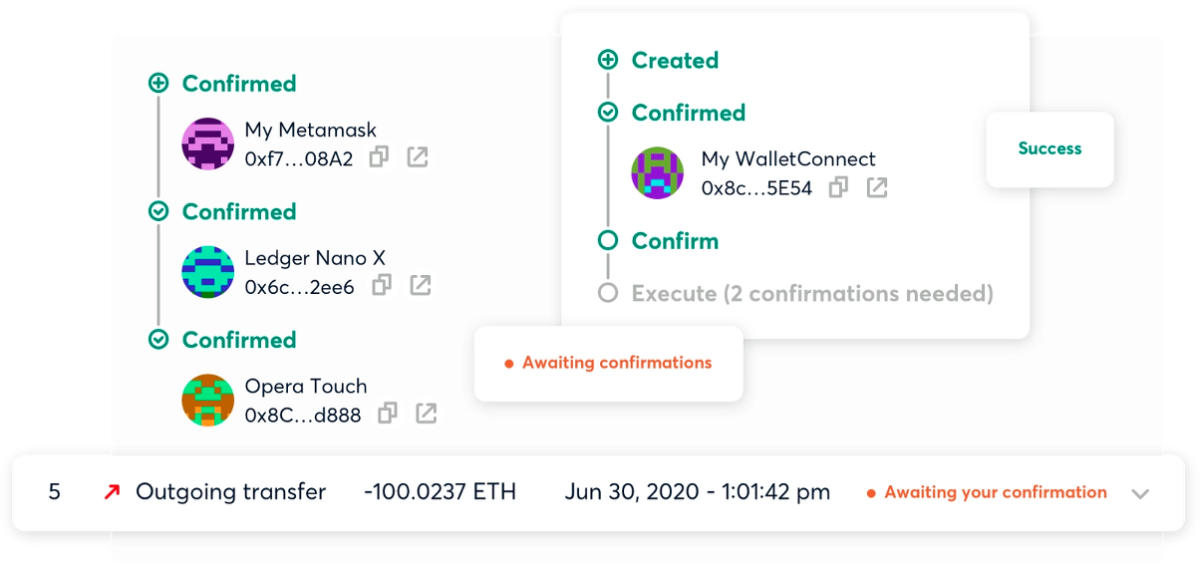Image resolution: width=1200 pixels, height=566 pixels.
Task: Copy My WalletConnect address 0x8c...5E54
Action: [838, 187]
